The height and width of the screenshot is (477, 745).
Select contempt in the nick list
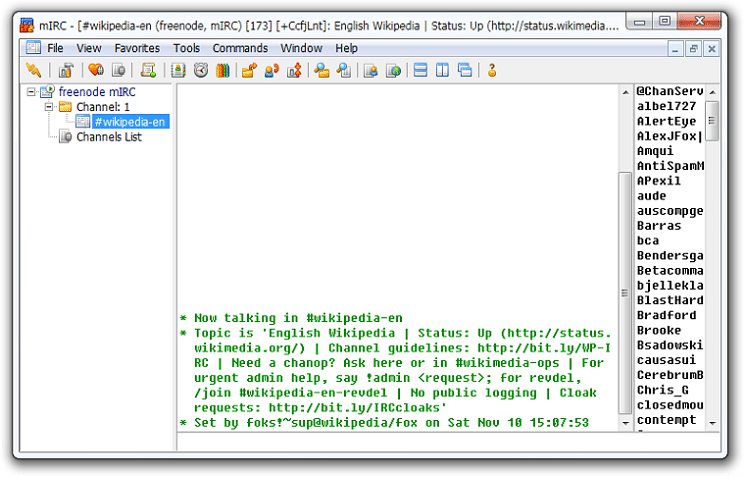click(667, 420)
